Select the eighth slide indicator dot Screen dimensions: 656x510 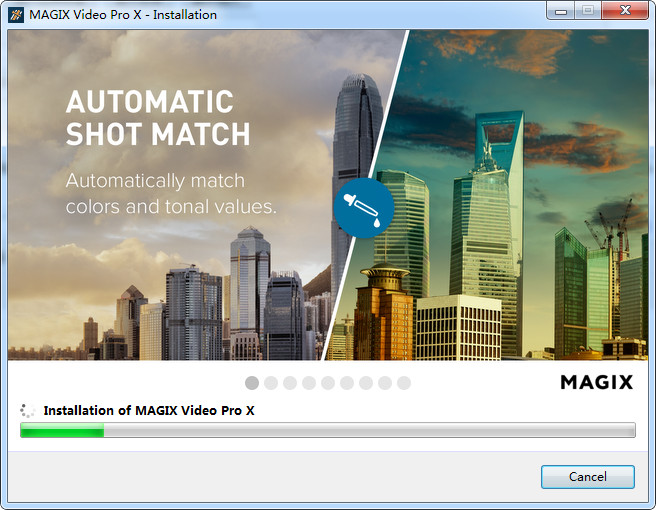click(x=385, y=382)
